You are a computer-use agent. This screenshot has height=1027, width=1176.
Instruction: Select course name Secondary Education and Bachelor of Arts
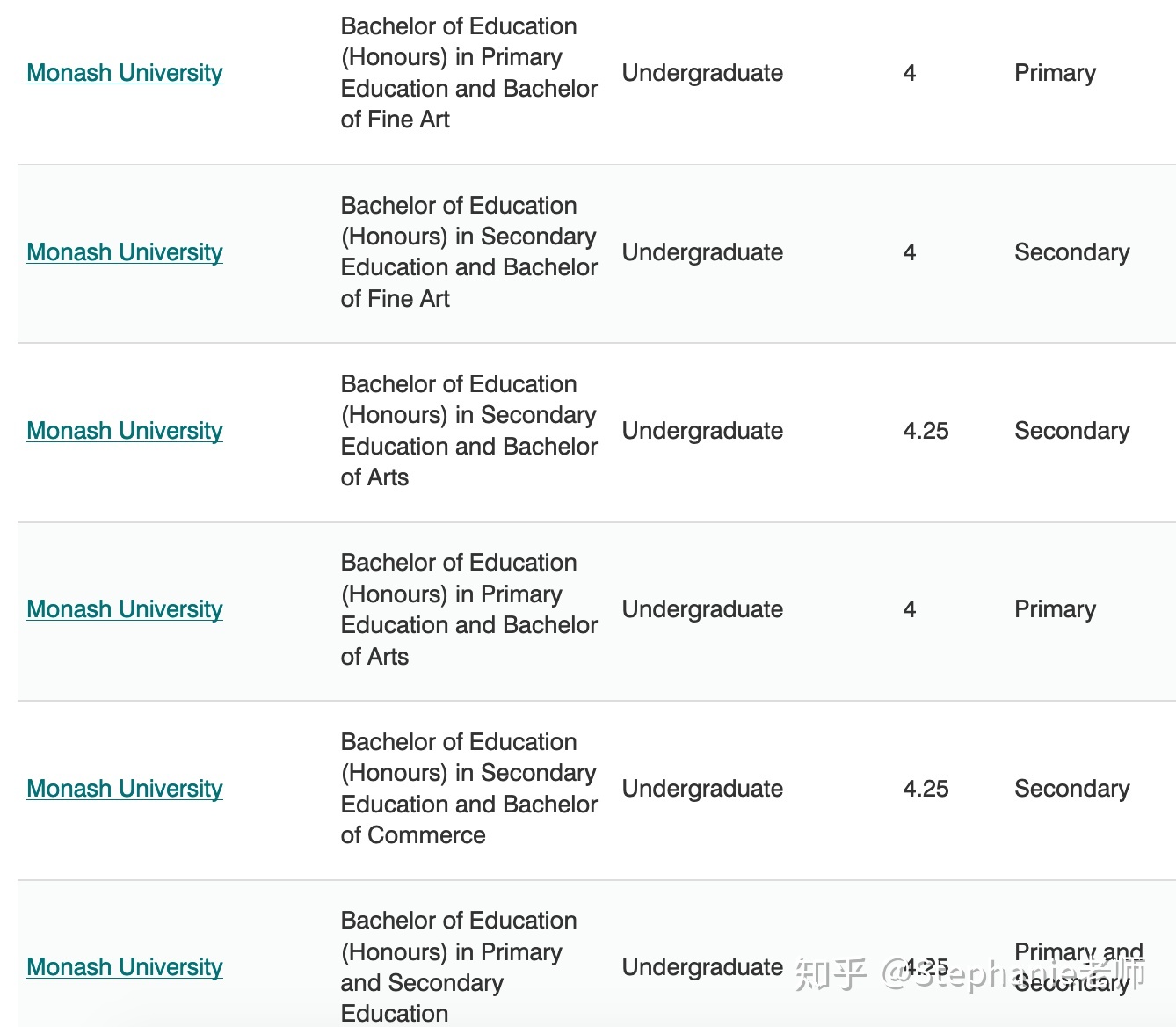pyautogui.click(x=469, y=431)
